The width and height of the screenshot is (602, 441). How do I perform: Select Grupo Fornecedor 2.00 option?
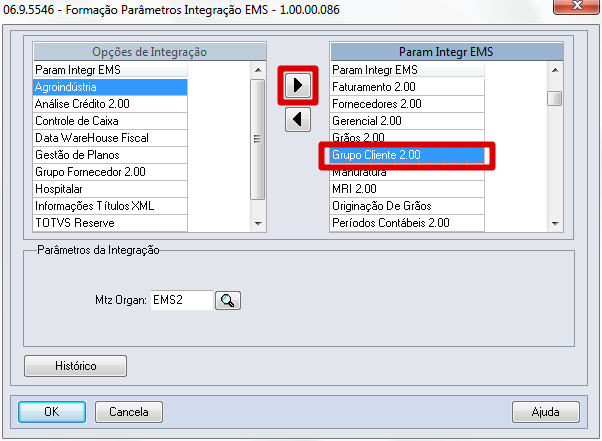pyautogui.click(x=110, y=172)
